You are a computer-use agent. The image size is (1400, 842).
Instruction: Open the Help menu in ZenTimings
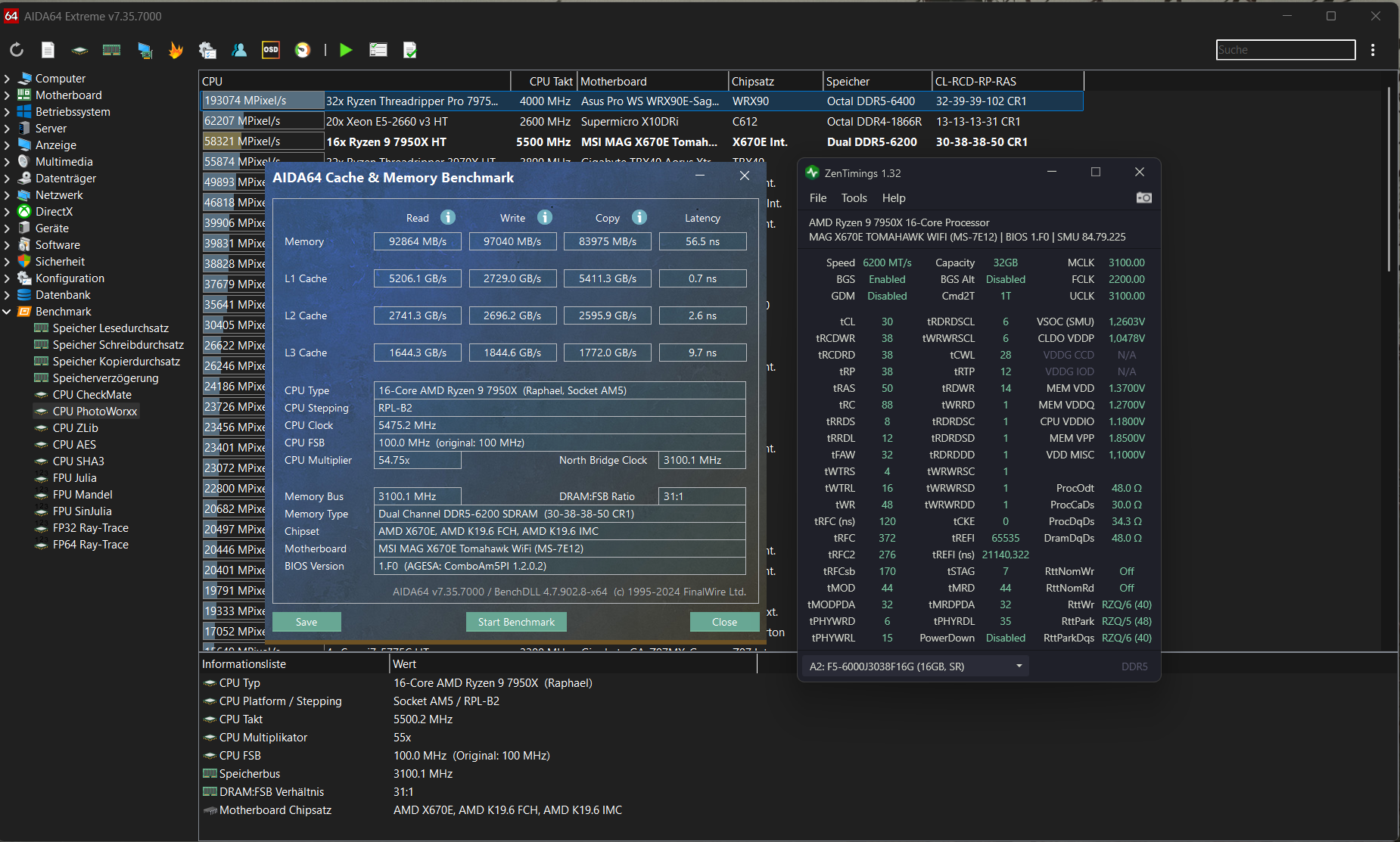point(894,198)
